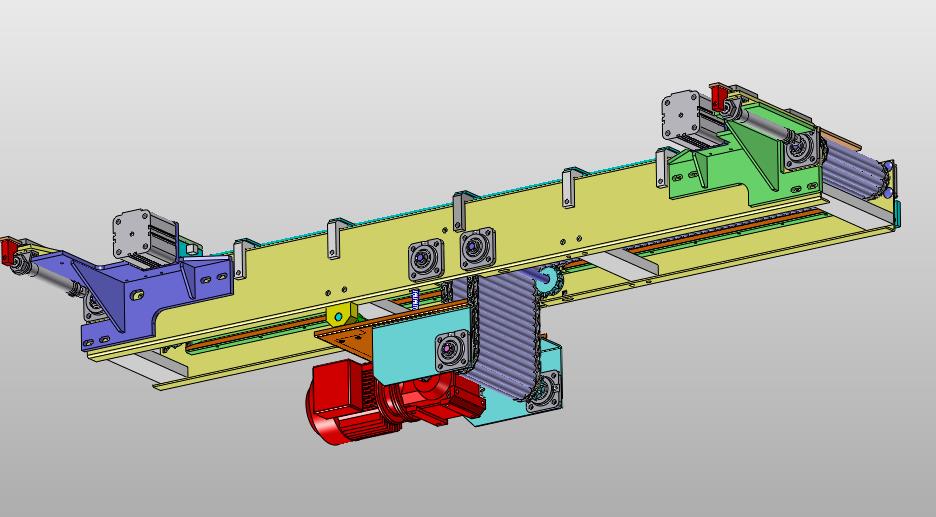Select the flange bearing on the cyan motor plate
Viewport: 936px width, 517px height.
(452, 350)
